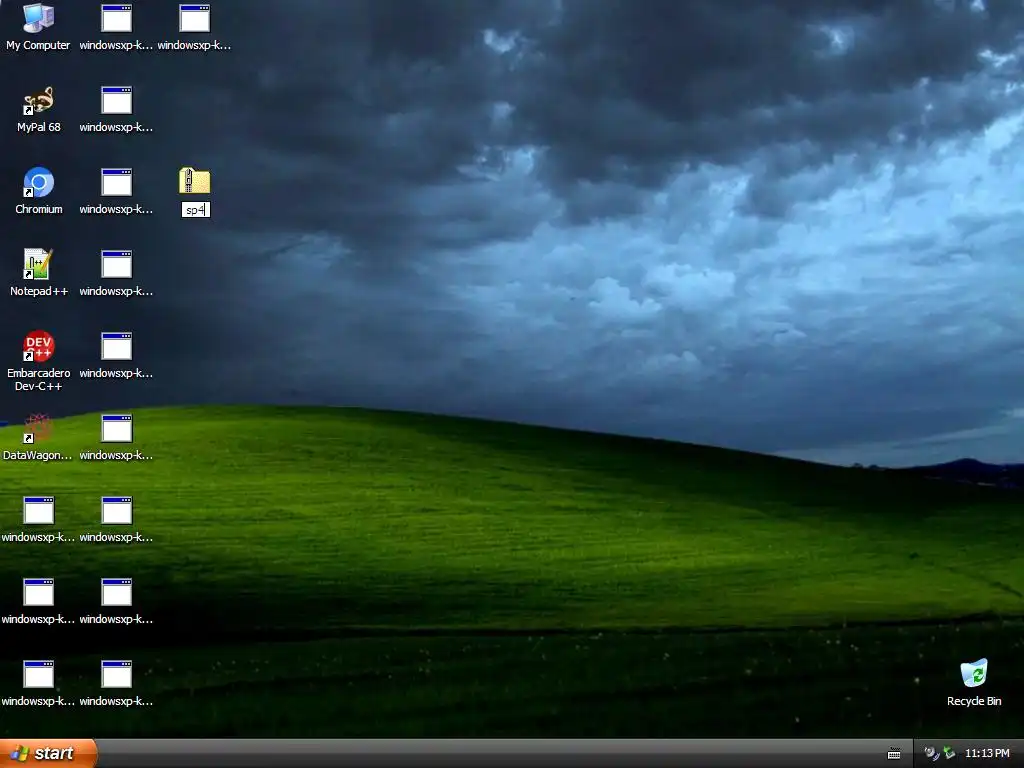This screenshot has height=768, width=1024.
Task: Click inside the sp4 rename text box
Action: [195, 210]
